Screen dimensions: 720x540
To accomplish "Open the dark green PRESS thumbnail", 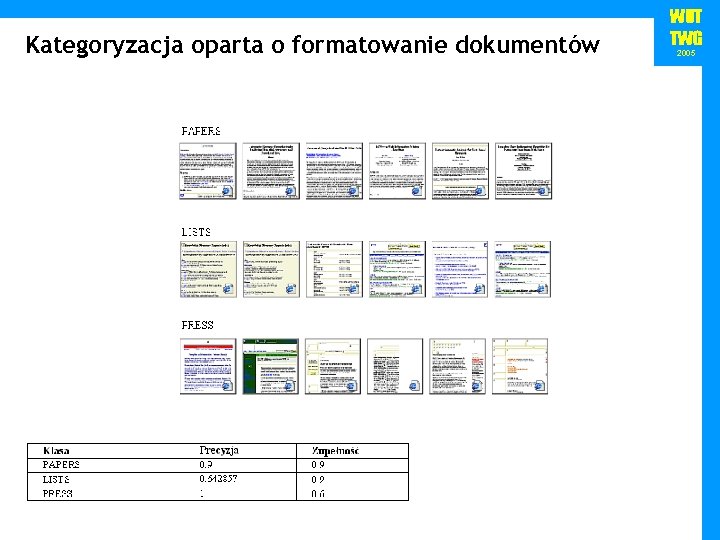I will tap(270, 366).
